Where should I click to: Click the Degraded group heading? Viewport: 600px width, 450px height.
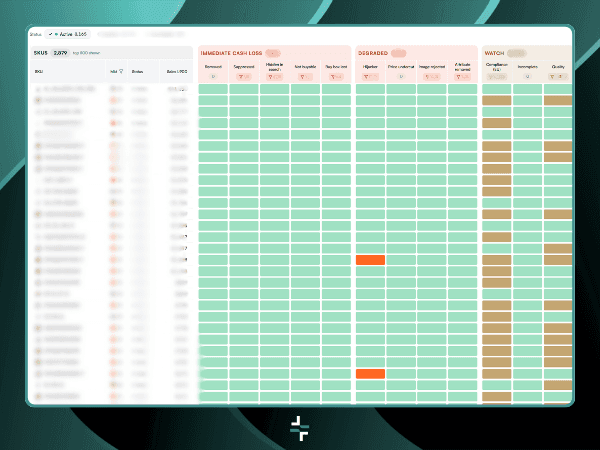coord(373,53)
